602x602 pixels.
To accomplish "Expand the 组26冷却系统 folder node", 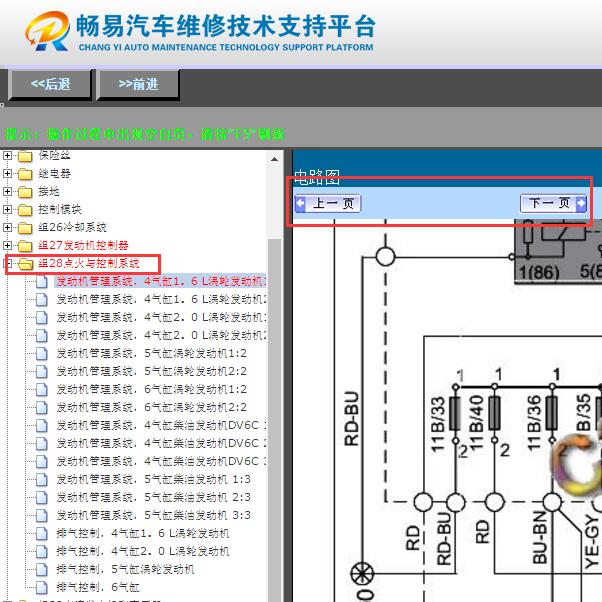I will [7, 227].
